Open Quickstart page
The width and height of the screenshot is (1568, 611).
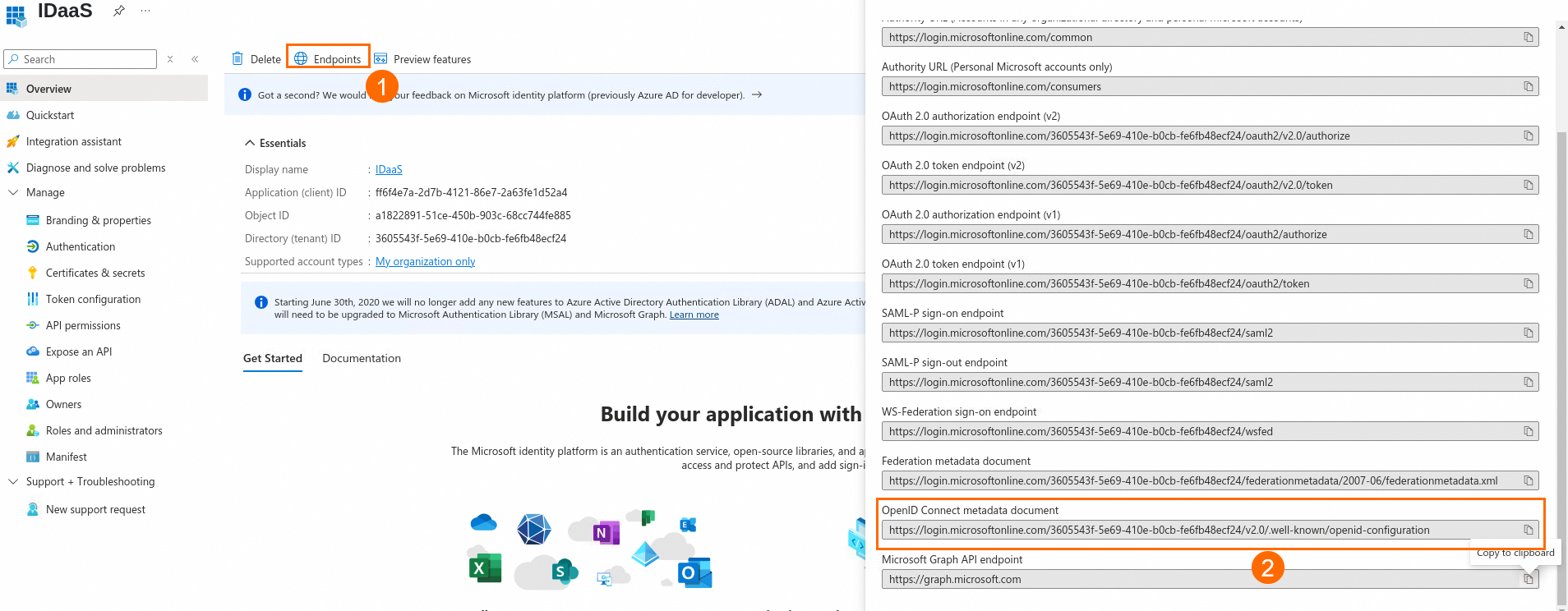click(50, 115)
